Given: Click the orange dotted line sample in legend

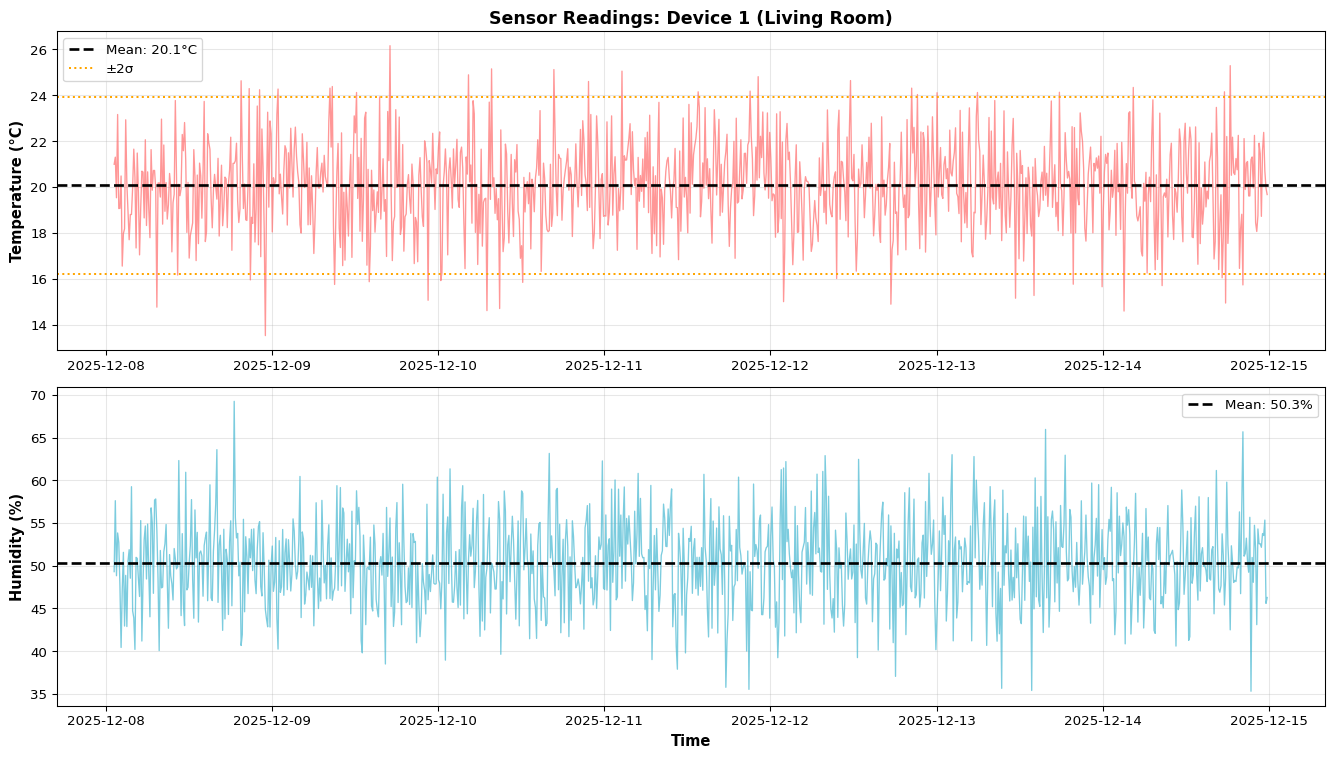Looking at the screenshot, I should tap(81, 69).
